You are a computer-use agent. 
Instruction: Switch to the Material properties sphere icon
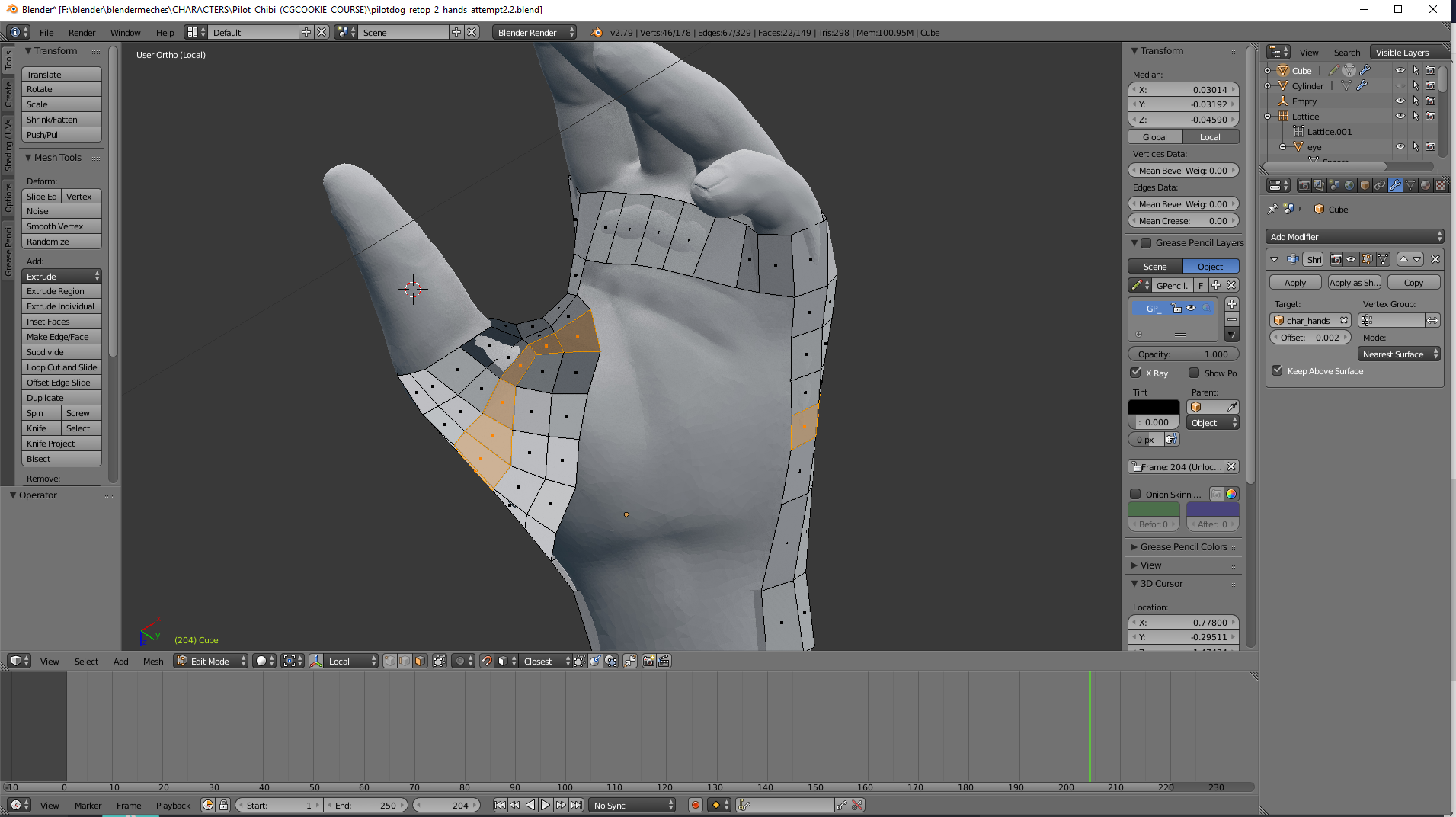[1425, 185]
